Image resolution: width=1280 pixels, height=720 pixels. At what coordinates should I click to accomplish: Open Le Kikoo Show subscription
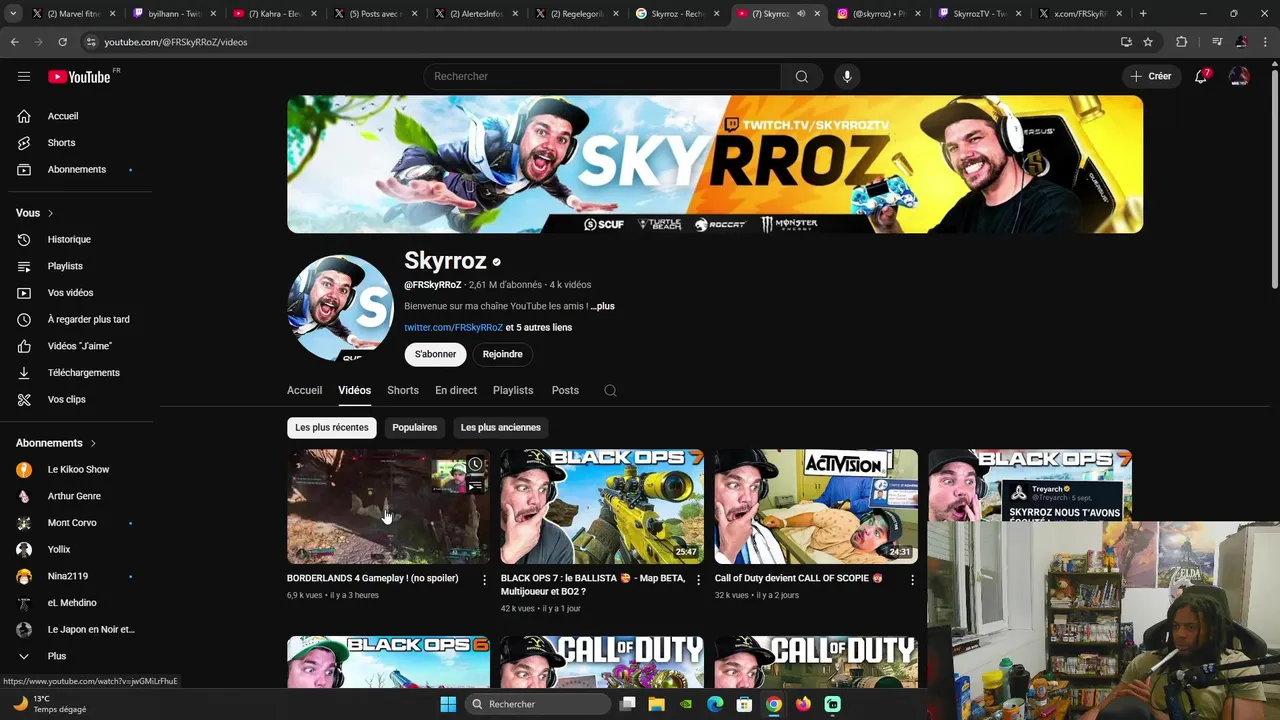(x=76, y=470)
